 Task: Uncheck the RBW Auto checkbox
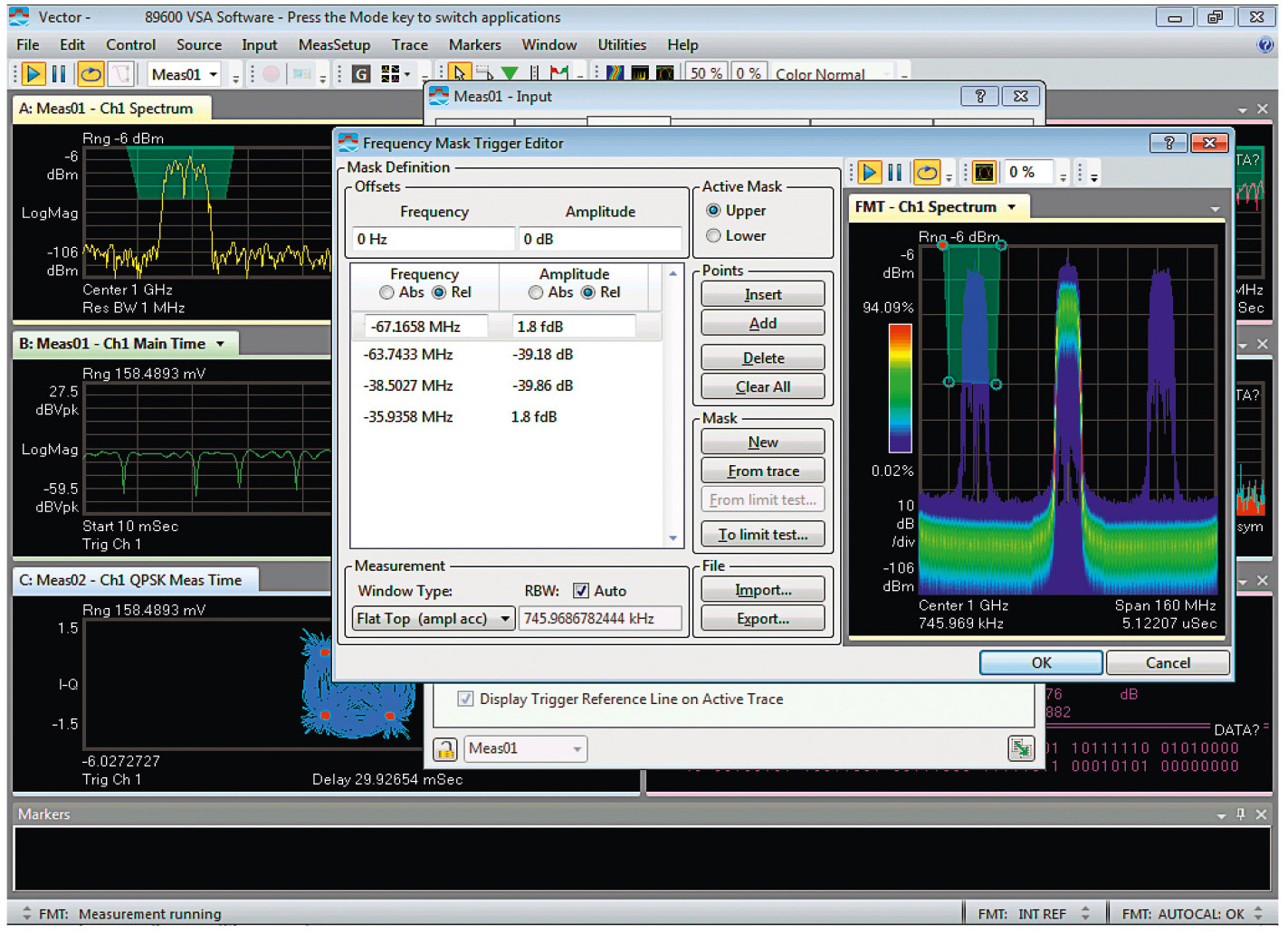click(x=581, y=591)
